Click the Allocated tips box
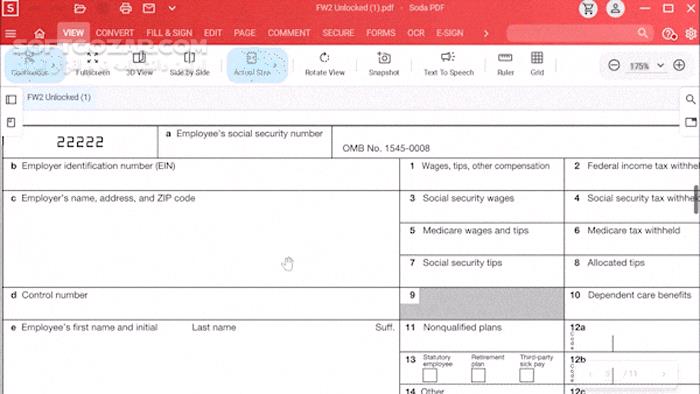 click(x=632, y=271)
